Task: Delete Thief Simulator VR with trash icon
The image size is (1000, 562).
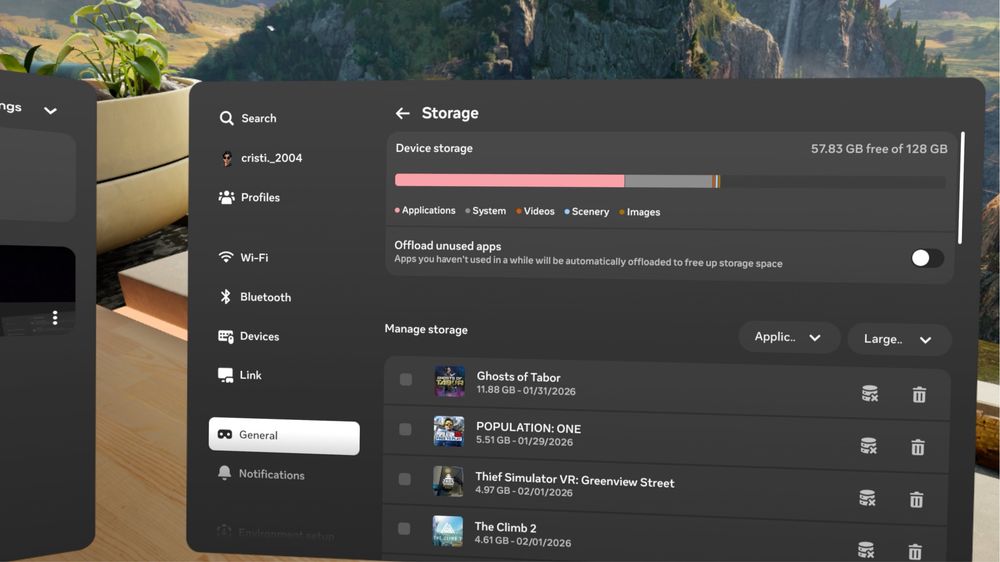Action: coord(916,499)
